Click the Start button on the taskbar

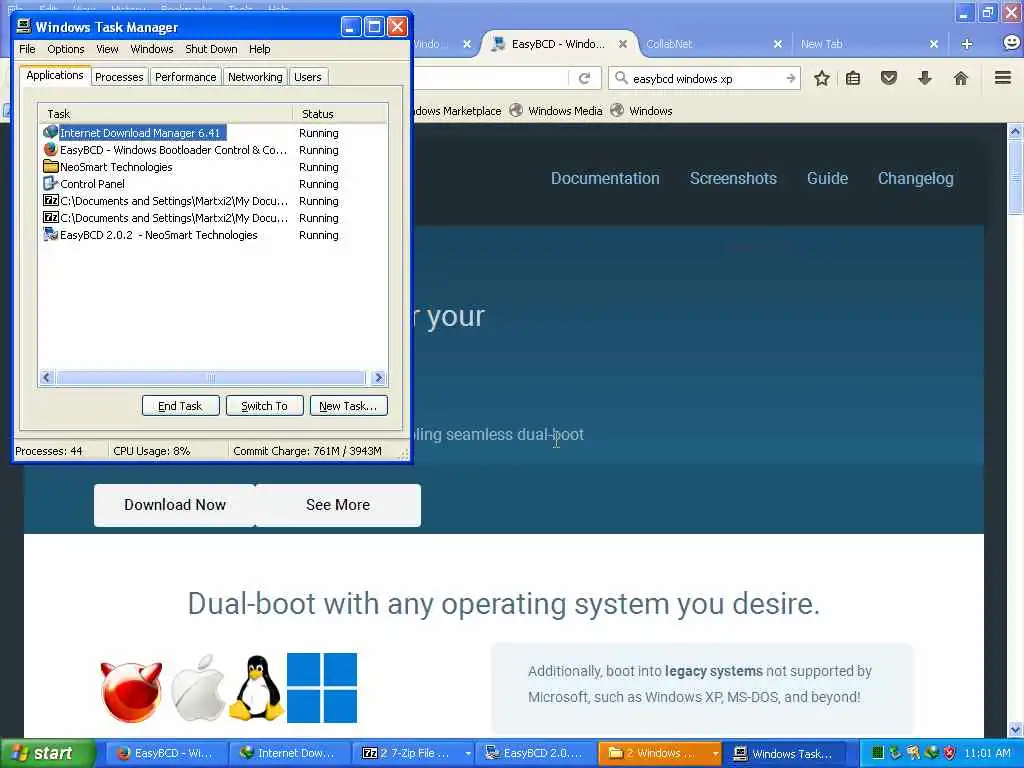coord(48,753)
